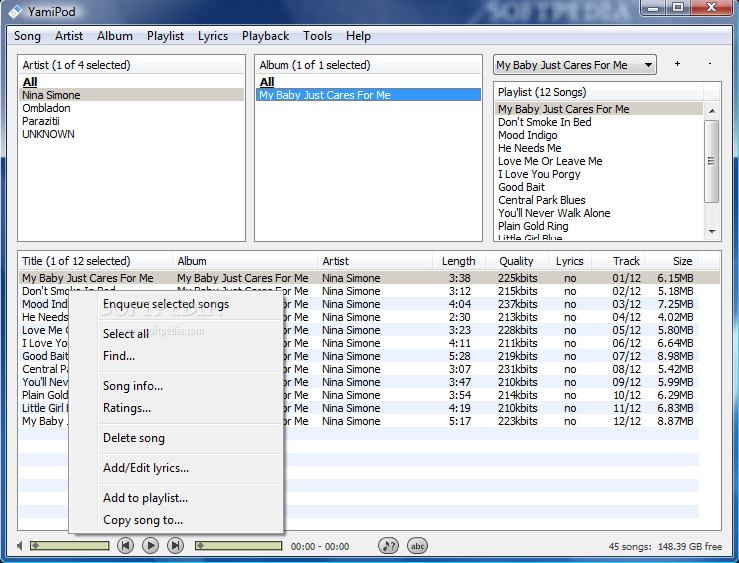Viewport: 739px width, 563px height.
Task: Open the Song menu
Action: click(27, 36)
